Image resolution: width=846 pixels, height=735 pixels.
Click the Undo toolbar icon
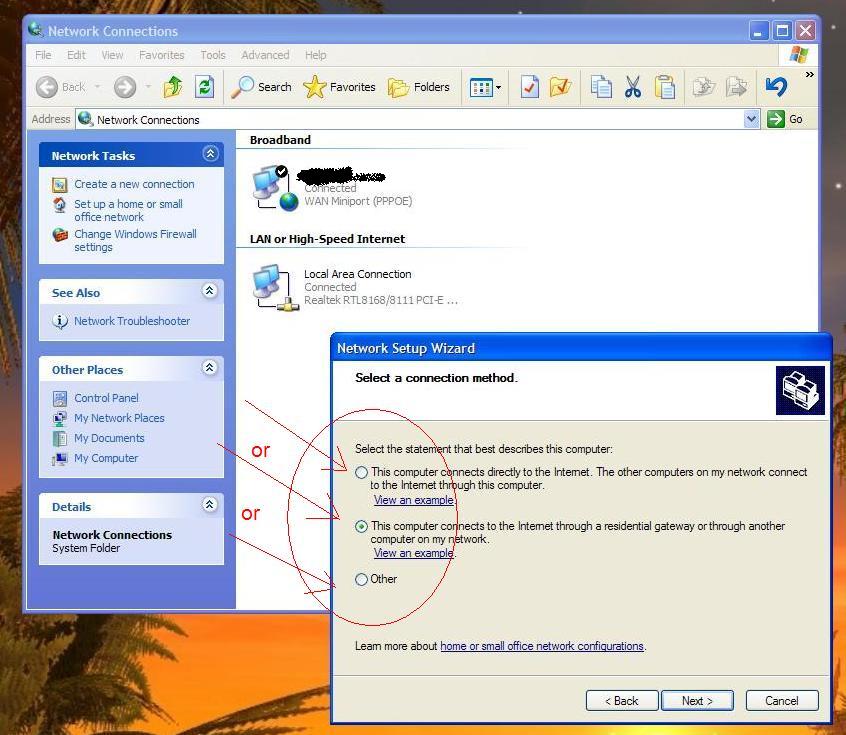pyautogui.click(x=776, y=87)
